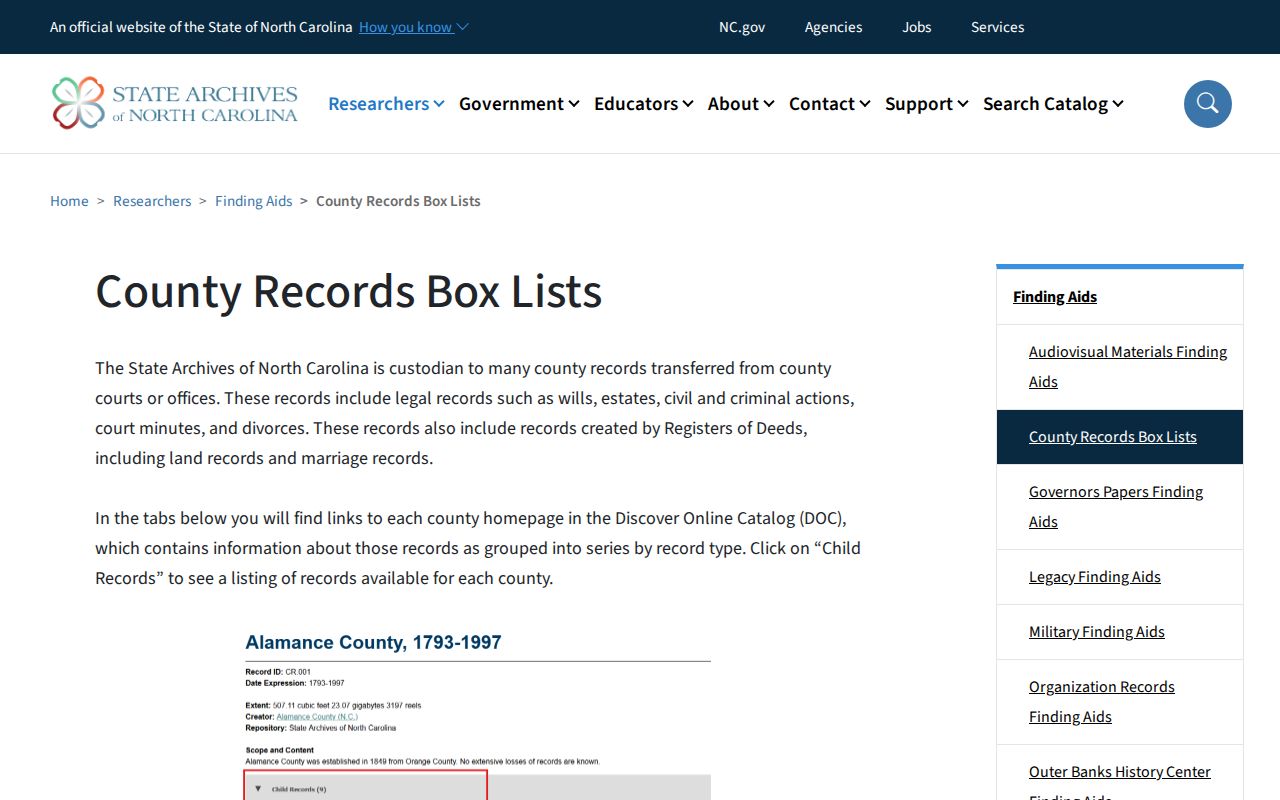Click Researchers in the breadcrumb trail
1280x800 pixels.
152,201
